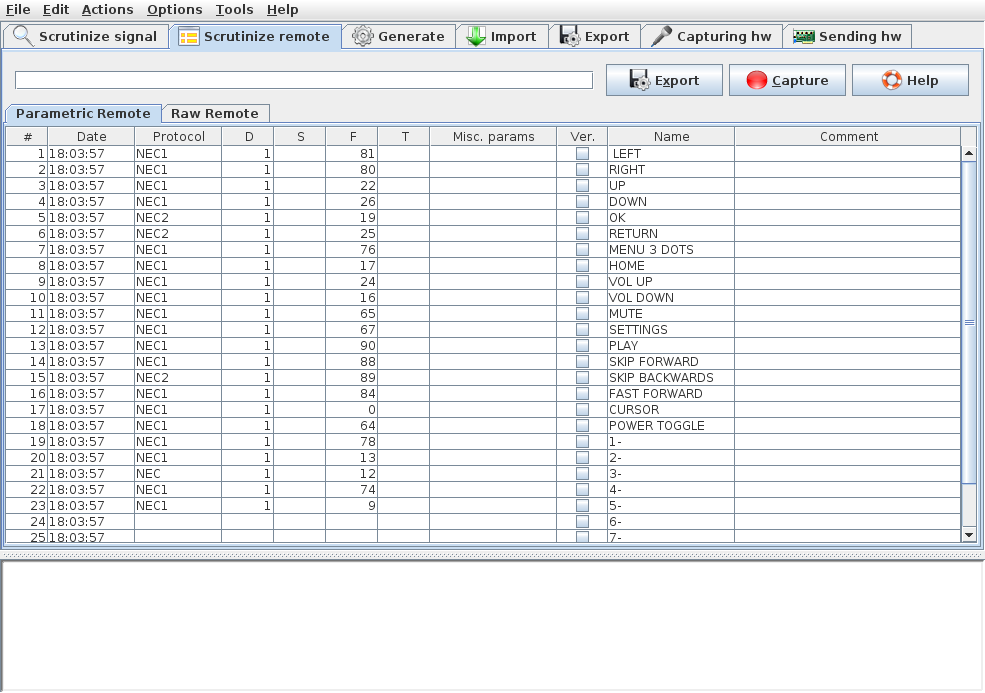The height and width of the screenshot is (693, 985).
Task: Toggle Ver. checkbox for MUTE row
Action: [x=582, y=314]
